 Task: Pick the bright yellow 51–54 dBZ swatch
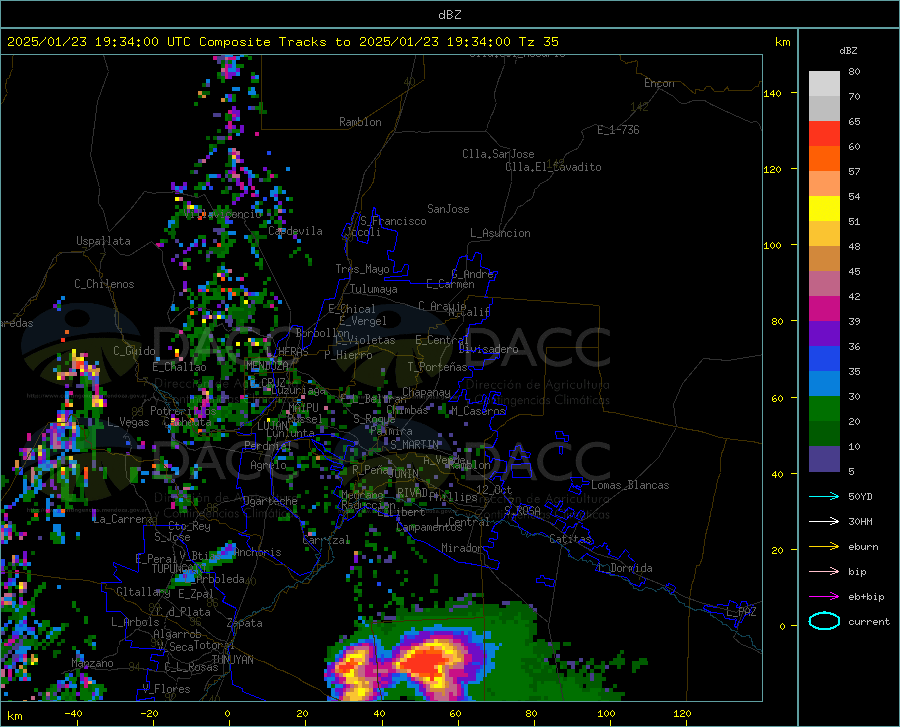(x=824, y=209)
